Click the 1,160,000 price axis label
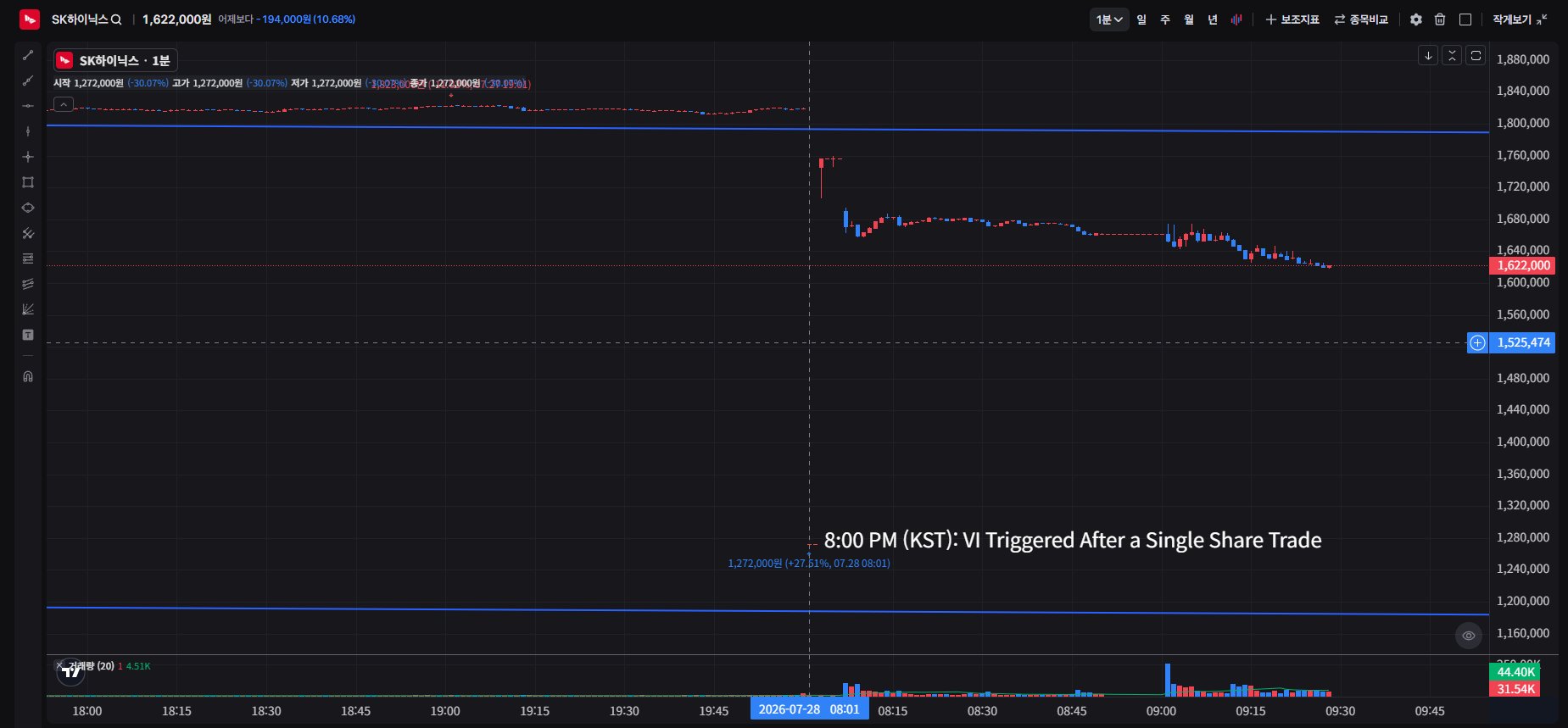The image size is (1568, 728). click(x=1523, y=633)
